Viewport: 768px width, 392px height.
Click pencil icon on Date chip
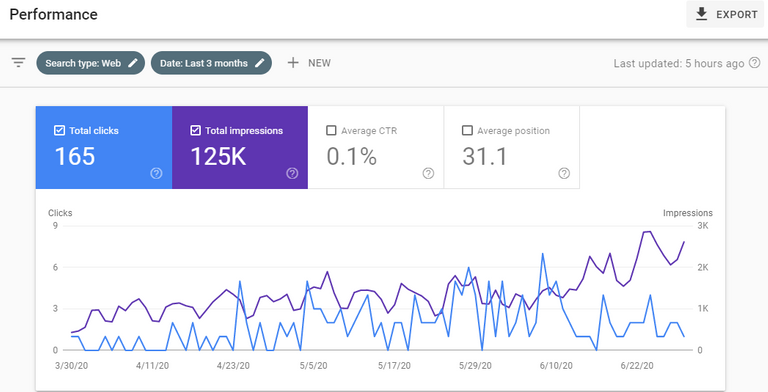(260, 63)
